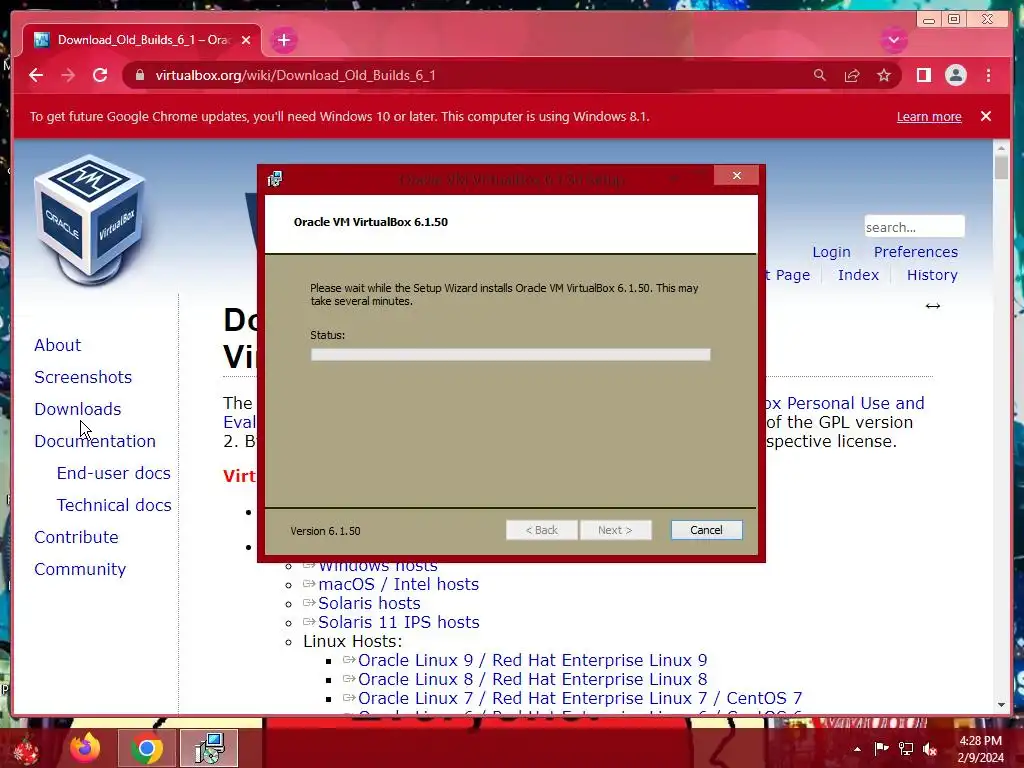
Task: Close the Download_Old_Builds_6_1 tab
Action: click(246, 40)
